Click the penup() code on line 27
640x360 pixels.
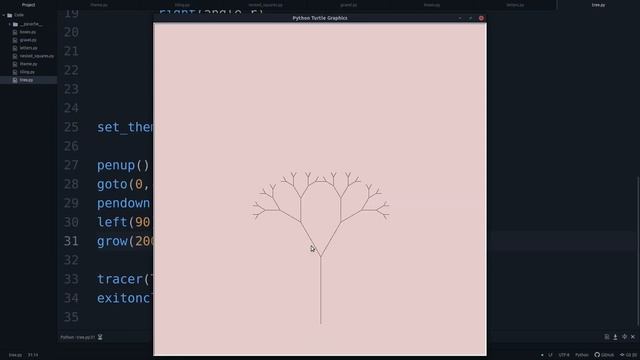click(123, 165)
